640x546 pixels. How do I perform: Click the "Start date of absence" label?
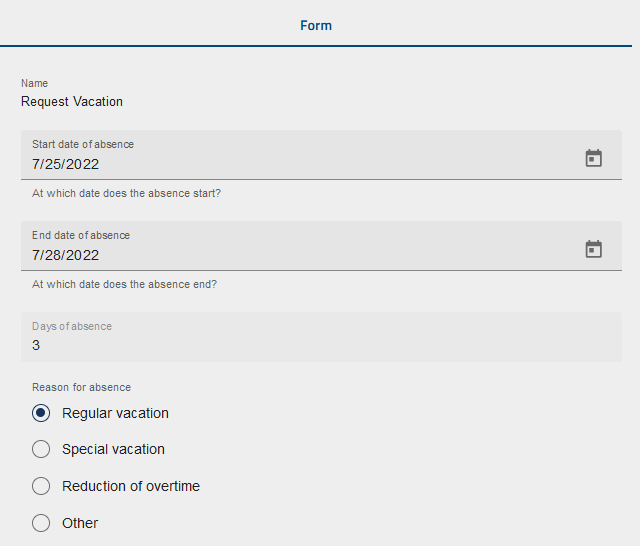(x=83, y=144)
